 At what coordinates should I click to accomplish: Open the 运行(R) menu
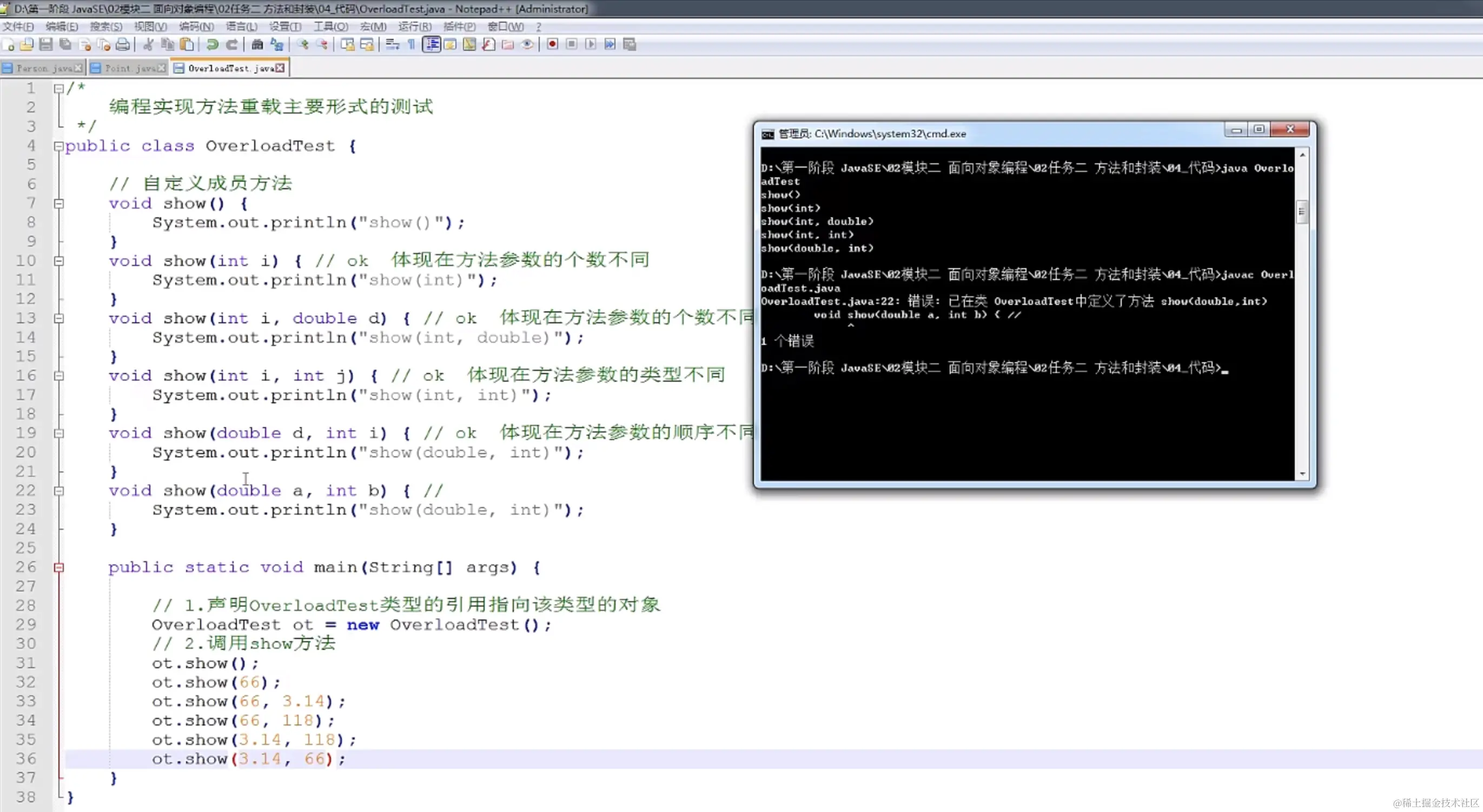(x=416, y=26)
